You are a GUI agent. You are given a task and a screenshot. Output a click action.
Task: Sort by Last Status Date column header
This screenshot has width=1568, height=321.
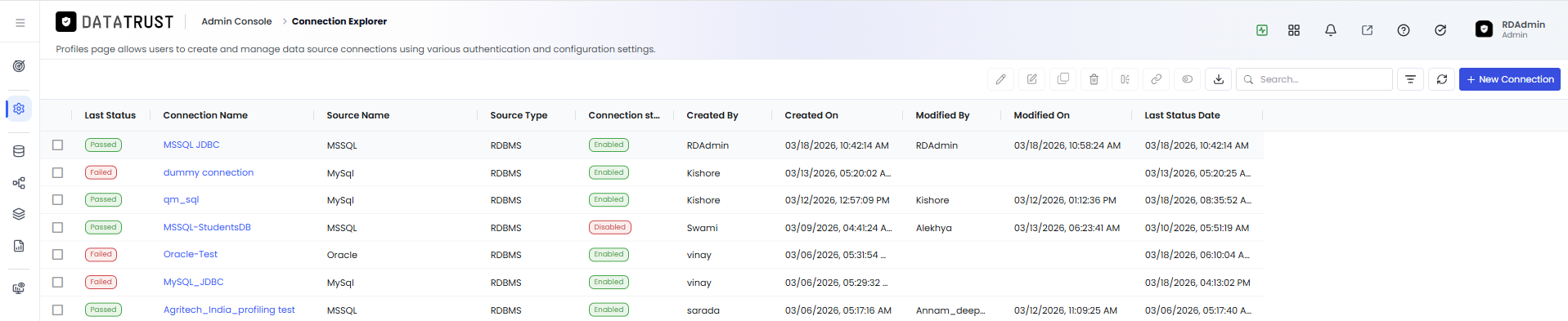pyautogui.click(x=1182, y=115)
